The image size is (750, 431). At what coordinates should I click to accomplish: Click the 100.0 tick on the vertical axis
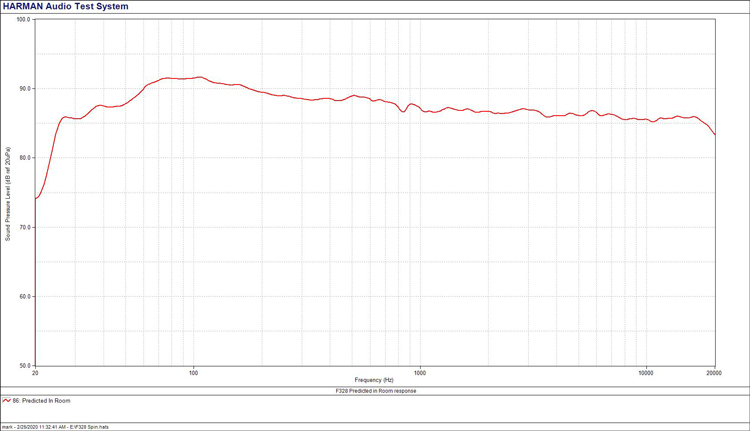[x=24, y=19]
